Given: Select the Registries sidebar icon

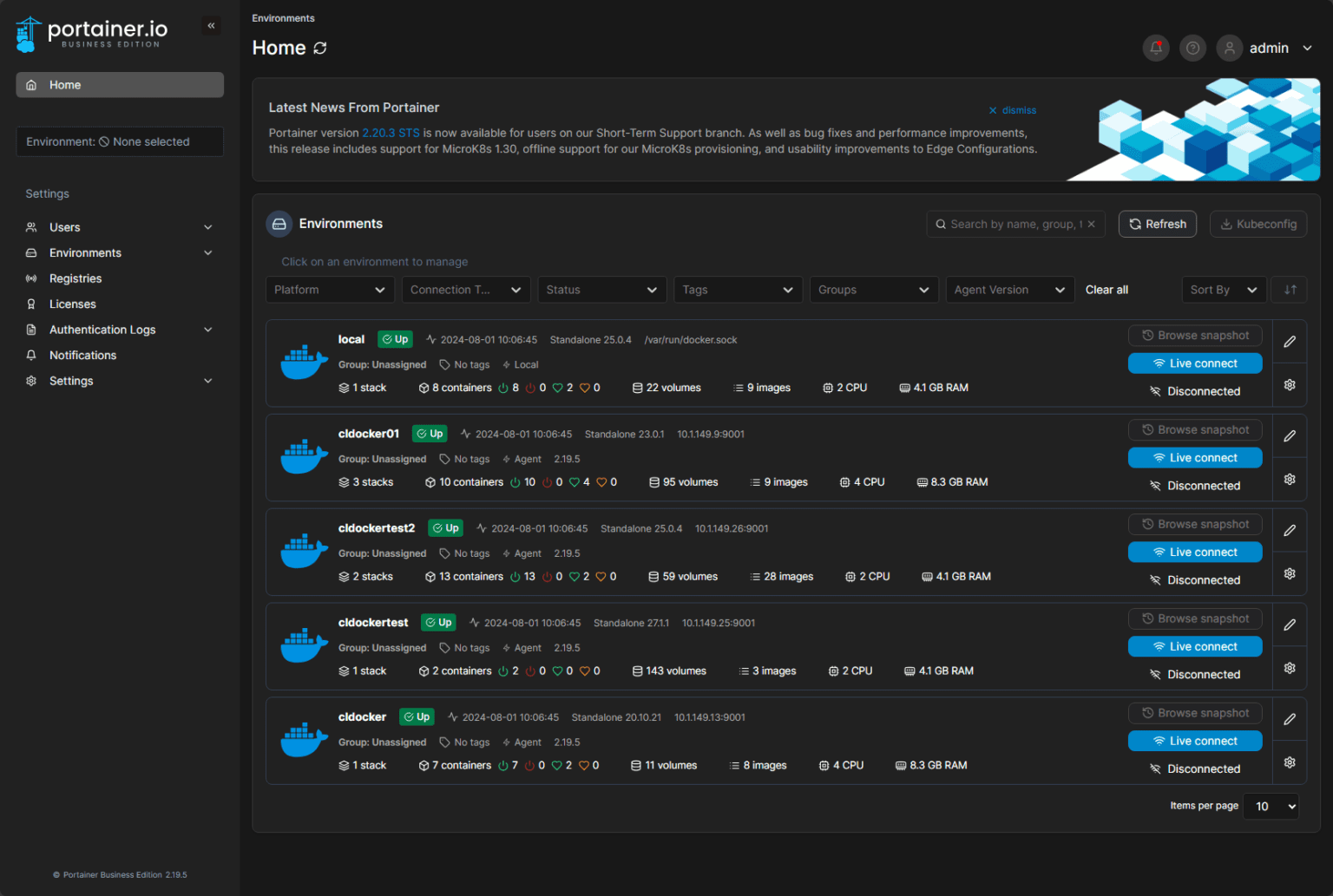Looking at the screenshot, I should tap(30, 278).
